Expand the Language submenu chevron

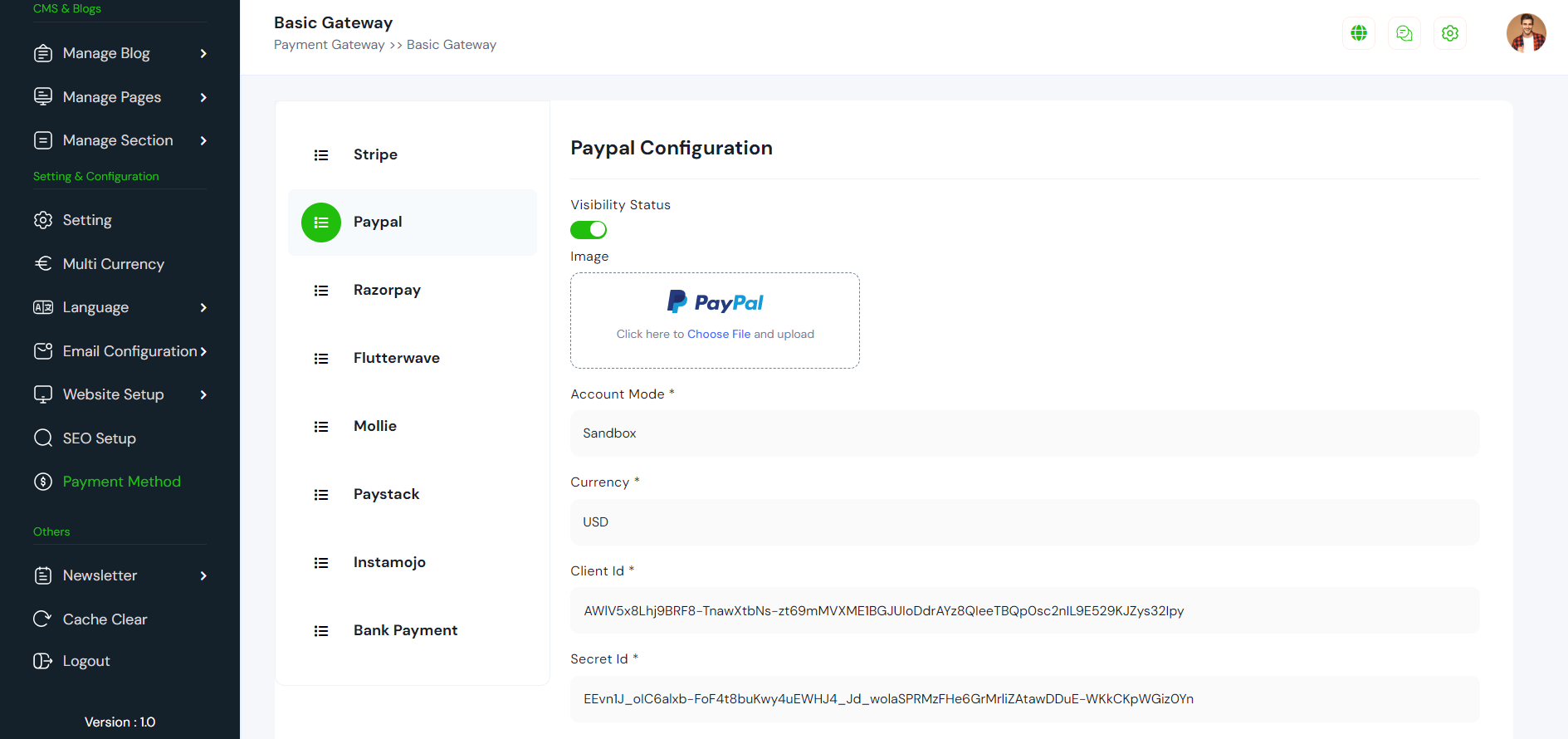tap(203, 308)
